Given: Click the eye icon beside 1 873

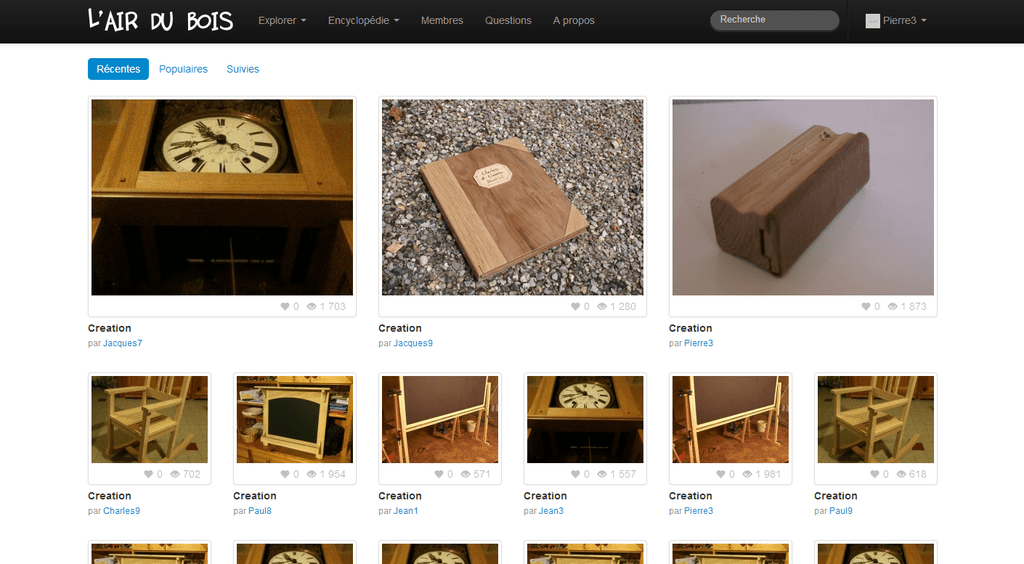Looking at the screenshot, I should coord(893,306).
